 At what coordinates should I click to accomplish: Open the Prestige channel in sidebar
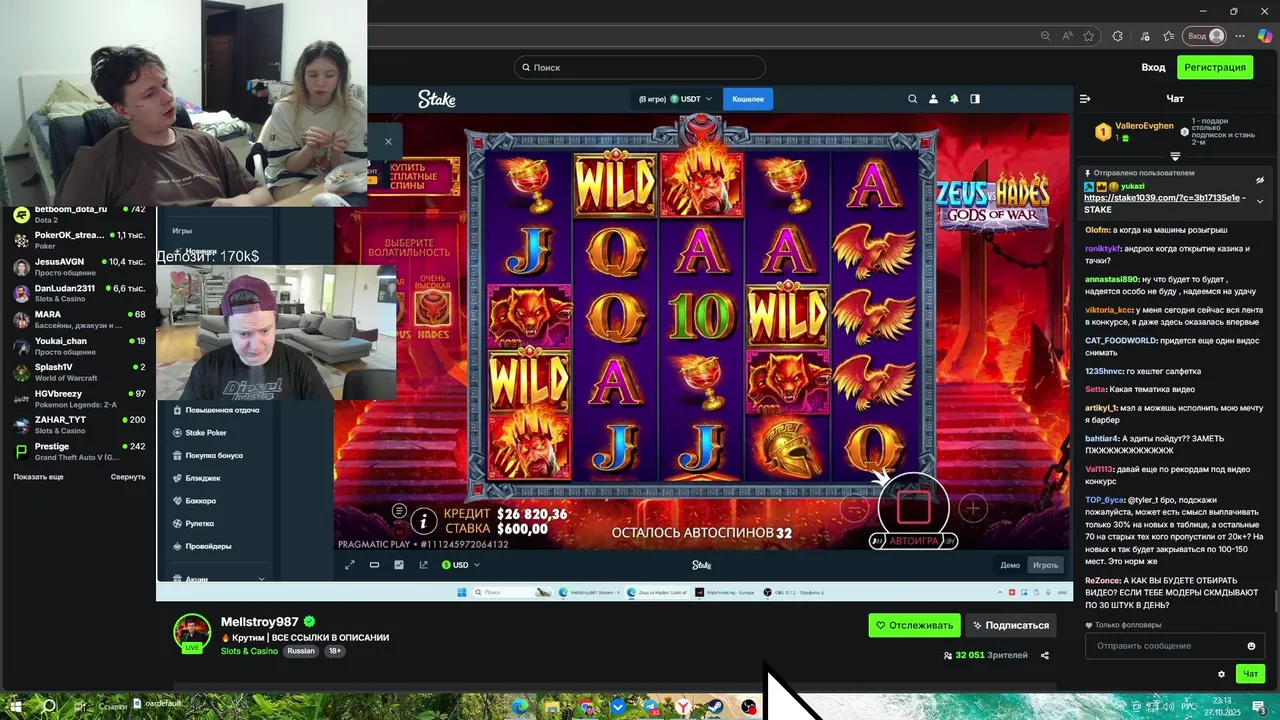point(78,452)
